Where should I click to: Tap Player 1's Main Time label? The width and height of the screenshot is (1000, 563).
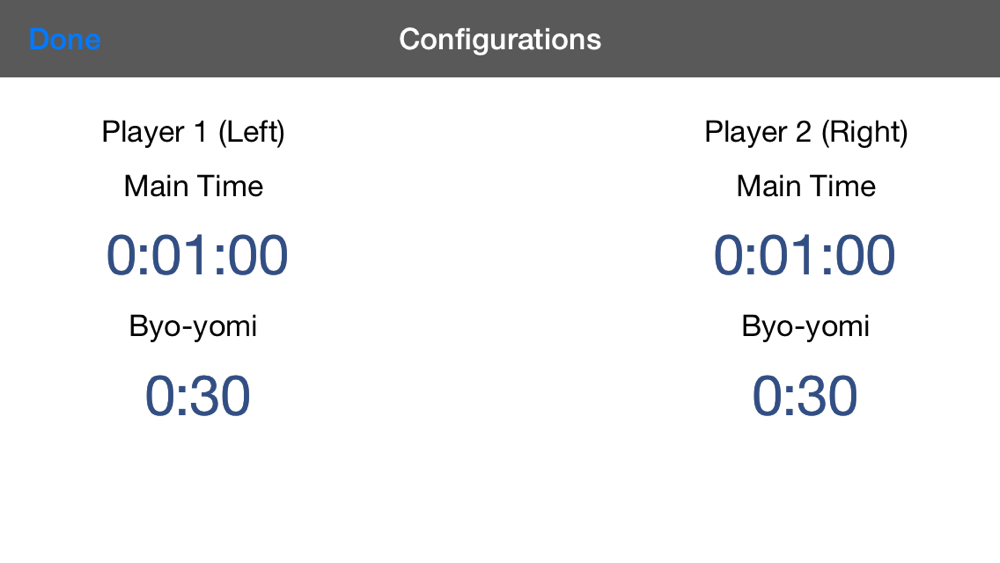pos(193,186)
